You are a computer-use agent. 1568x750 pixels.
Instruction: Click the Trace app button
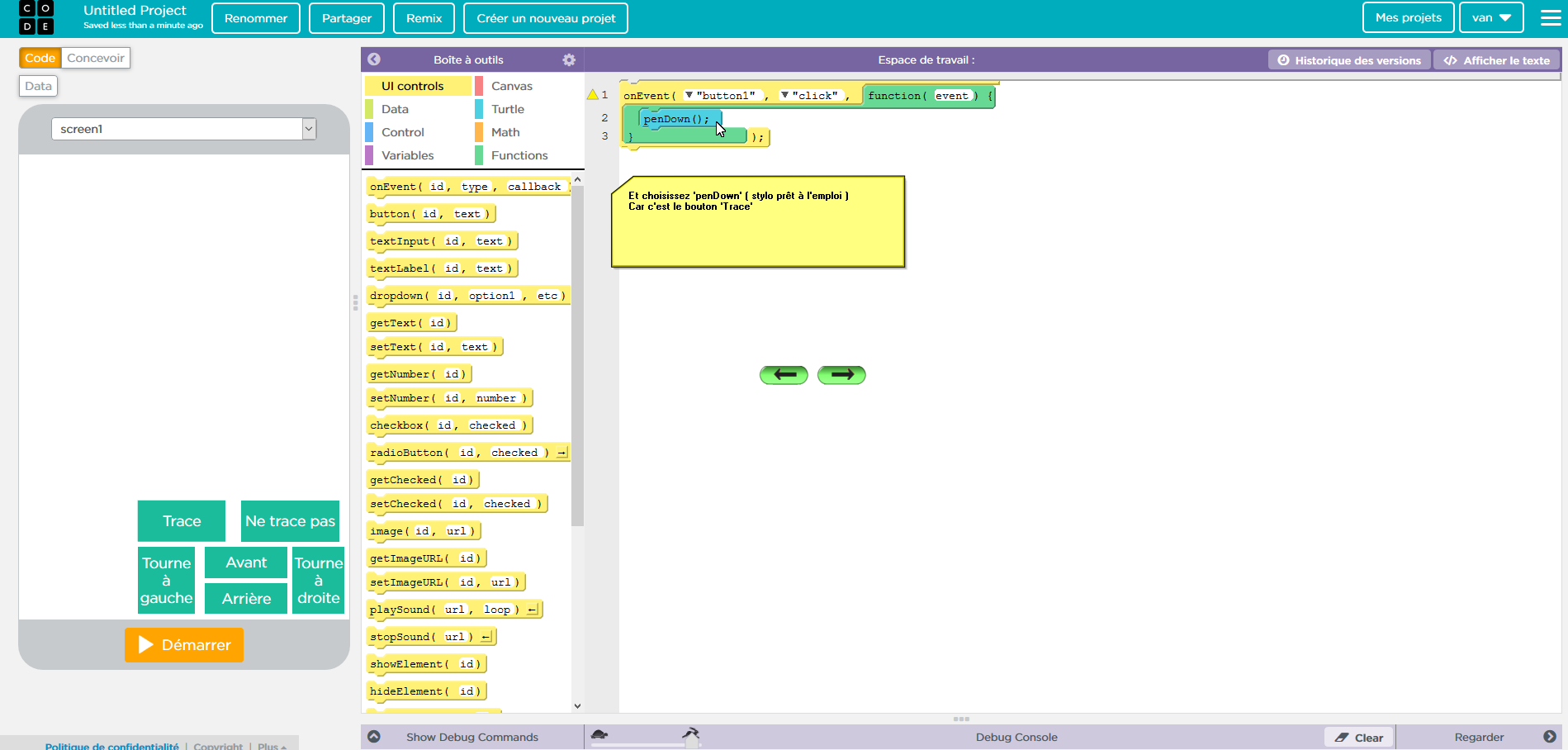coord(182,521)
